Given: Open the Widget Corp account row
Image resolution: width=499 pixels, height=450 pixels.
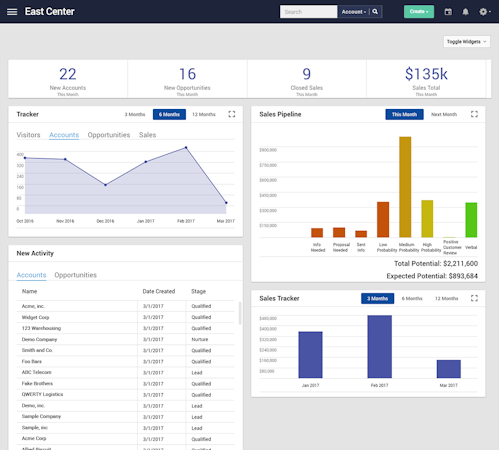Looking at the screenshot, I should 125,317.
